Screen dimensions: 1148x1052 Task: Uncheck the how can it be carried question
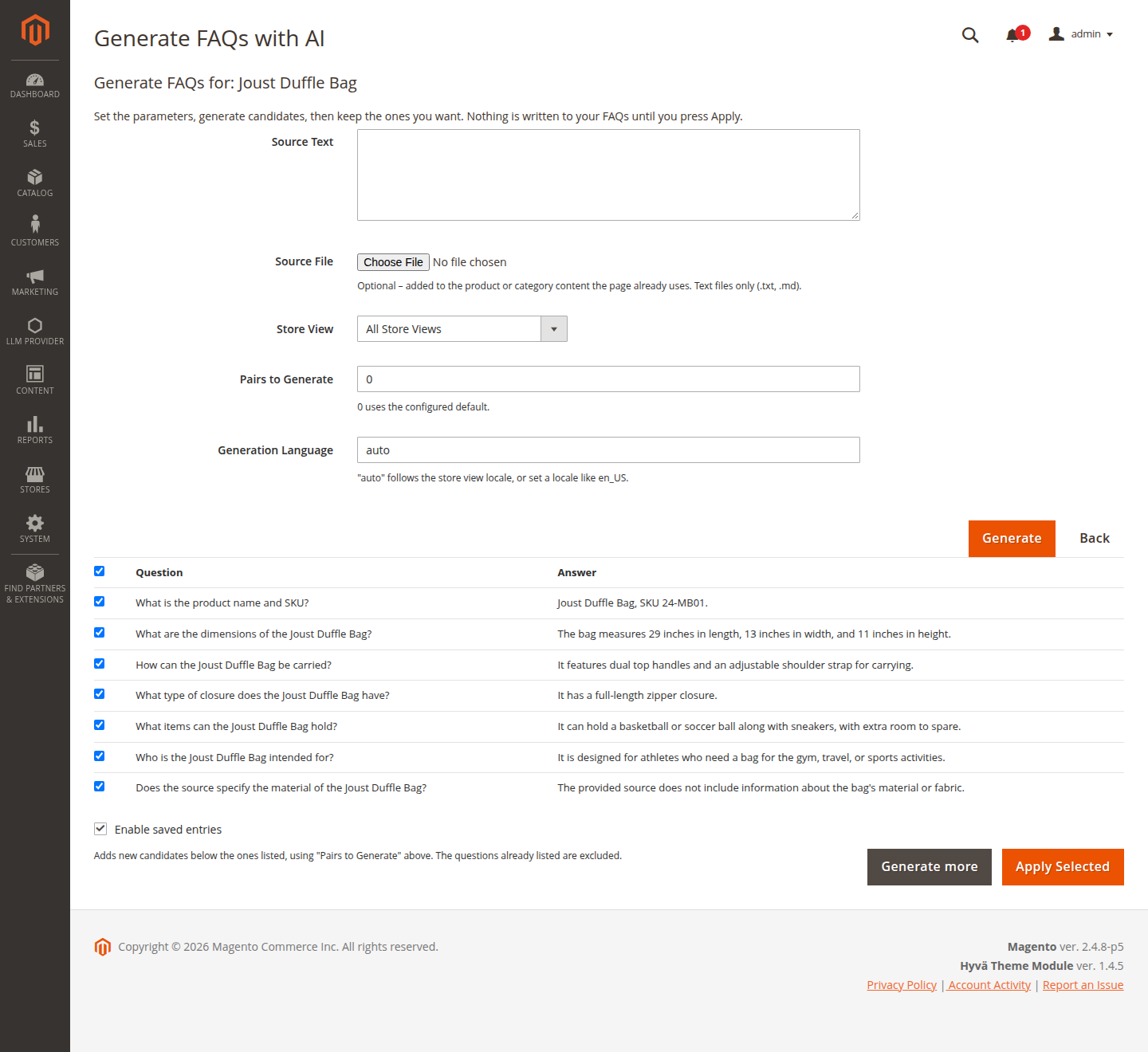click(x=100, y=664)
